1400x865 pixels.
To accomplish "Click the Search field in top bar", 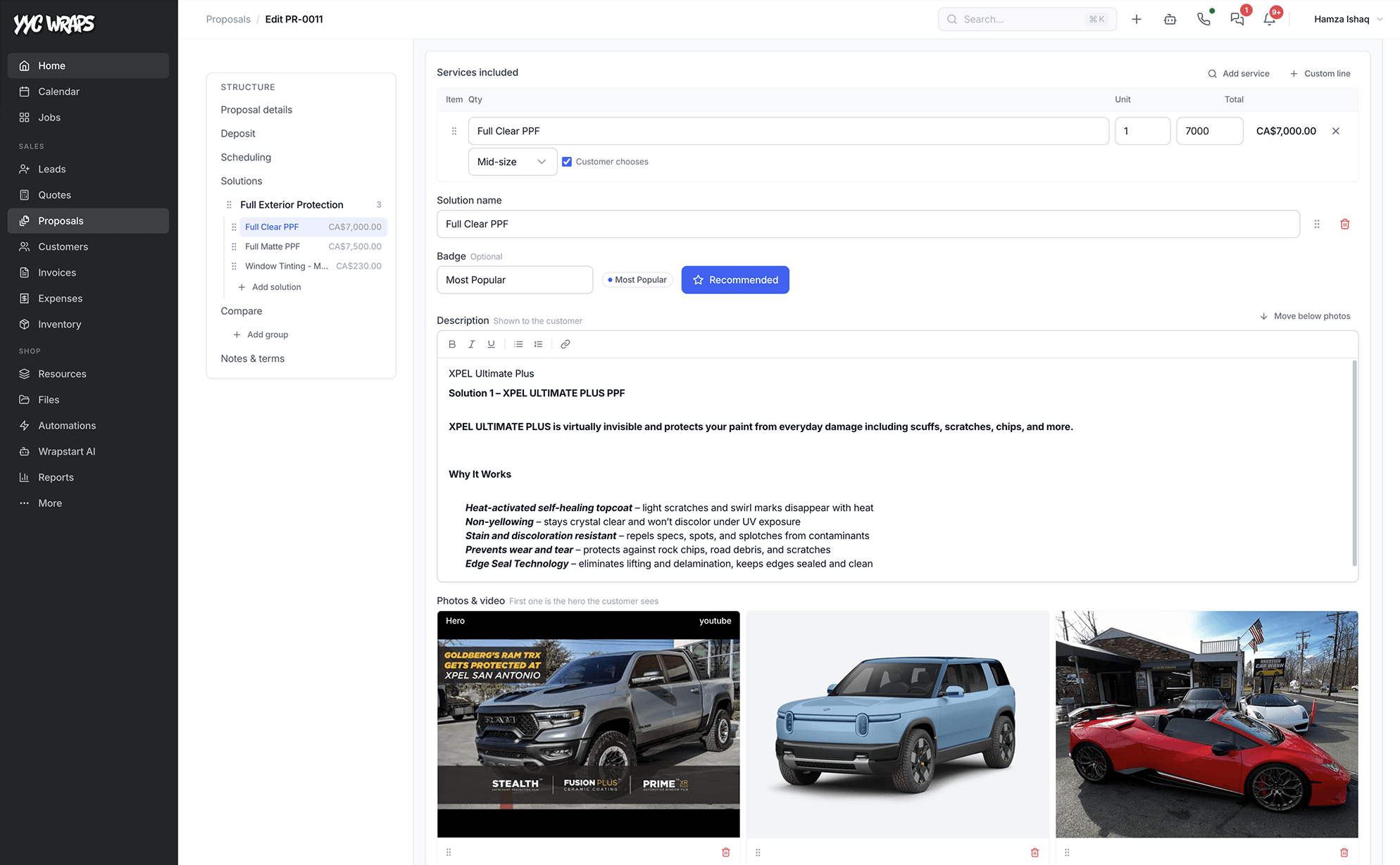I will [1027, 19].
